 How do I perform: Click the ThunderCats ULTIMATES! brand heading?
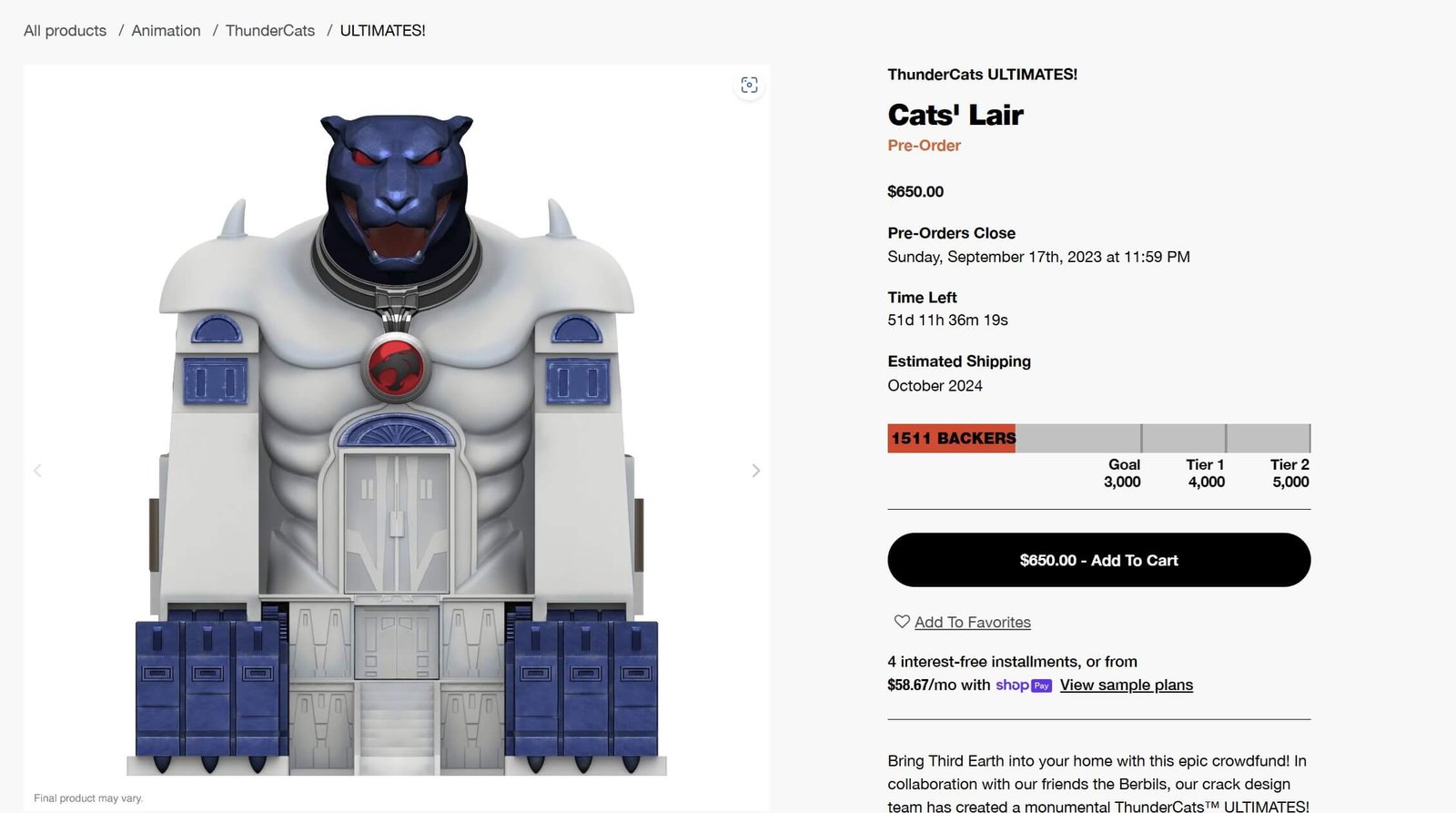tap(982, 75)
